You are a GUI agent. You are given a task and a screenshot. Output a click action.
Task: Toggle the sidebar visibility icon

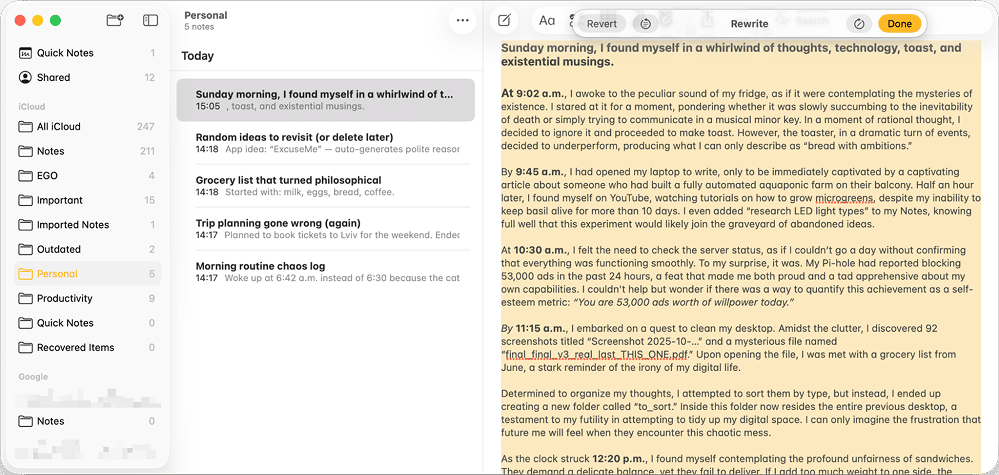tap(150, 20)
